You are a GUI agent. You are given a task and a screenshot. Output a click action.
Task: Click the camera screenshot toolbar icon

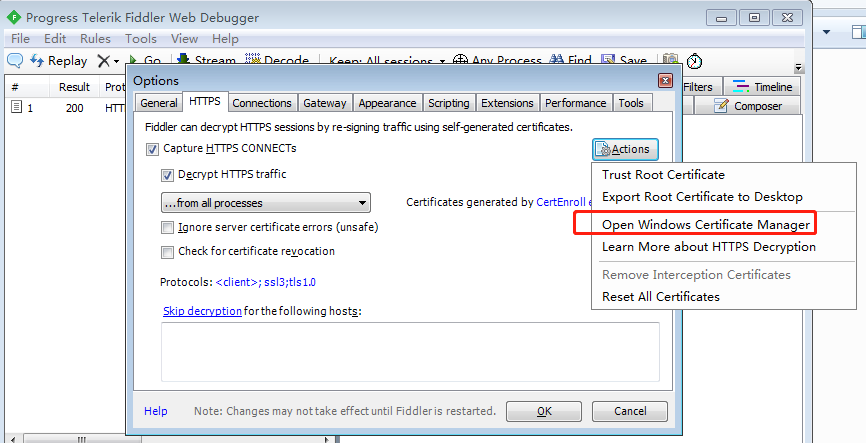(670, 61)
